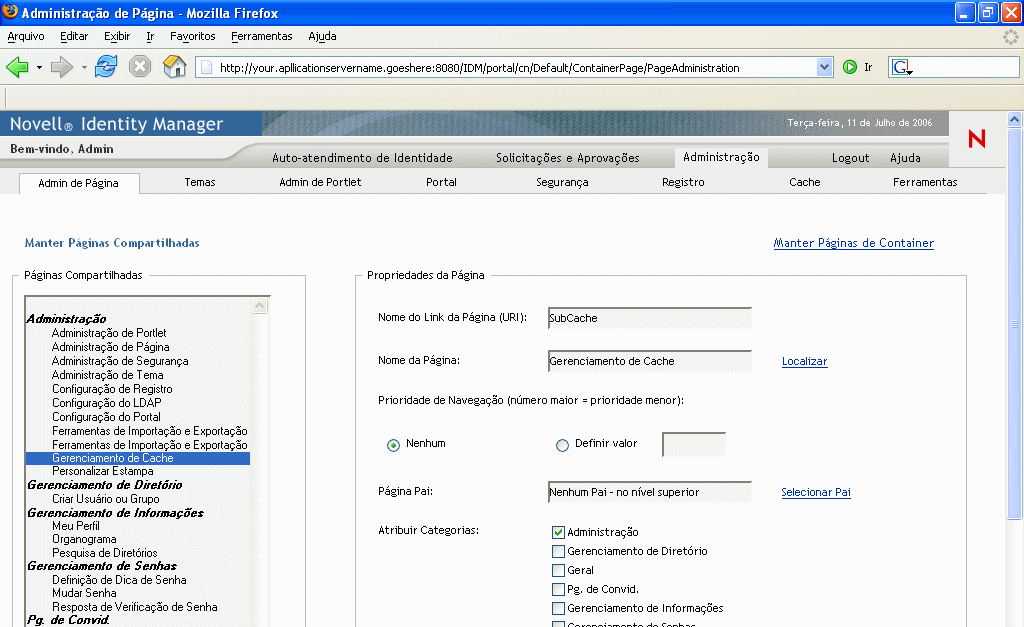
Task: Click the Reload page icon
Action: tap(106, 67)
